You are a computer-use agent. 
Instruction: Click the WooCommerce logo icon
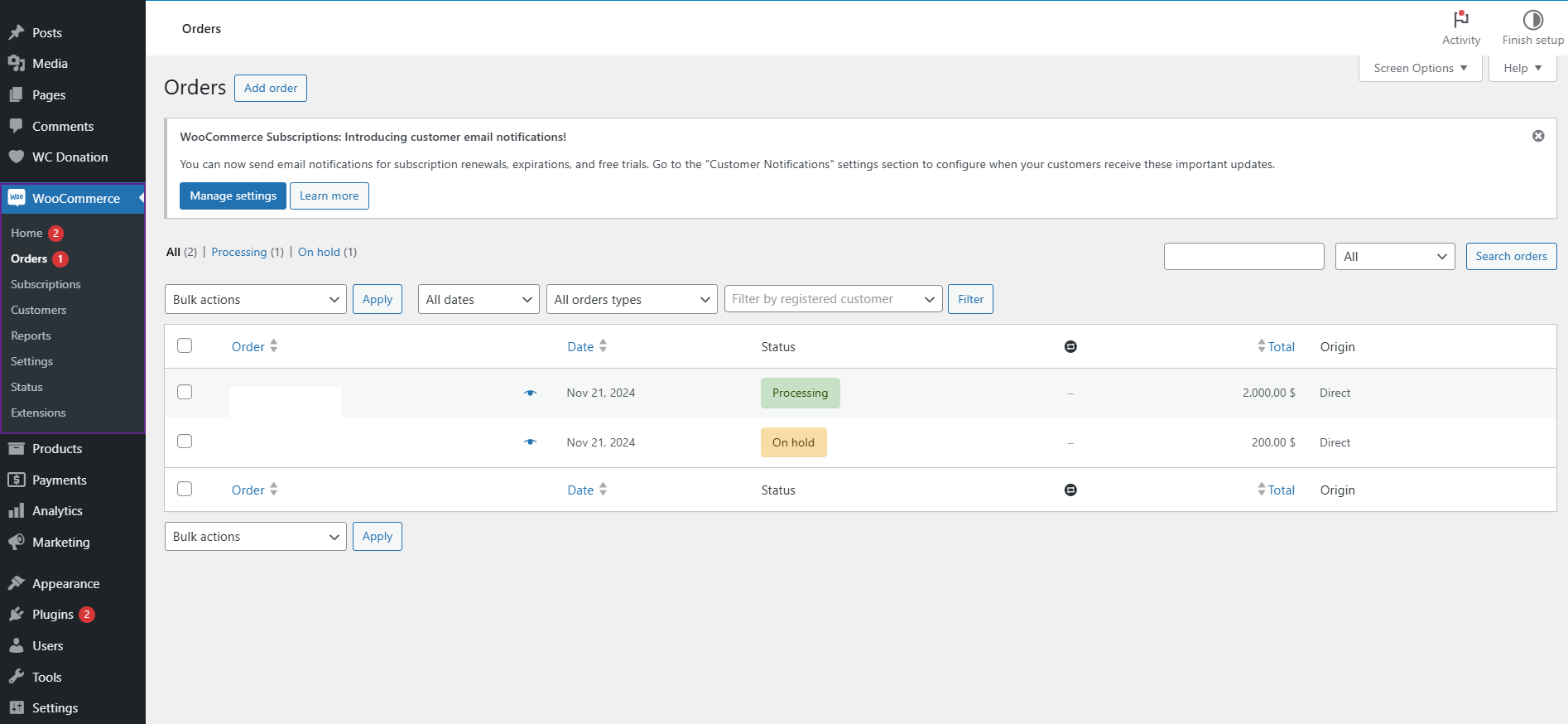(x=17, y=198)
